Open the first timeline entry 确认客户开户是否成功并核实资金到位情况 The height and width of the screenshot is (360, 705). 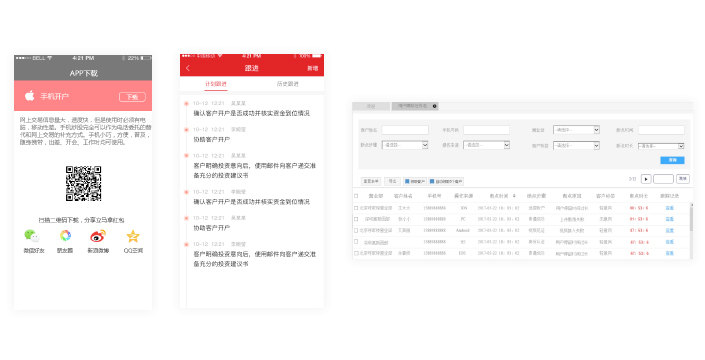[251, 113]
